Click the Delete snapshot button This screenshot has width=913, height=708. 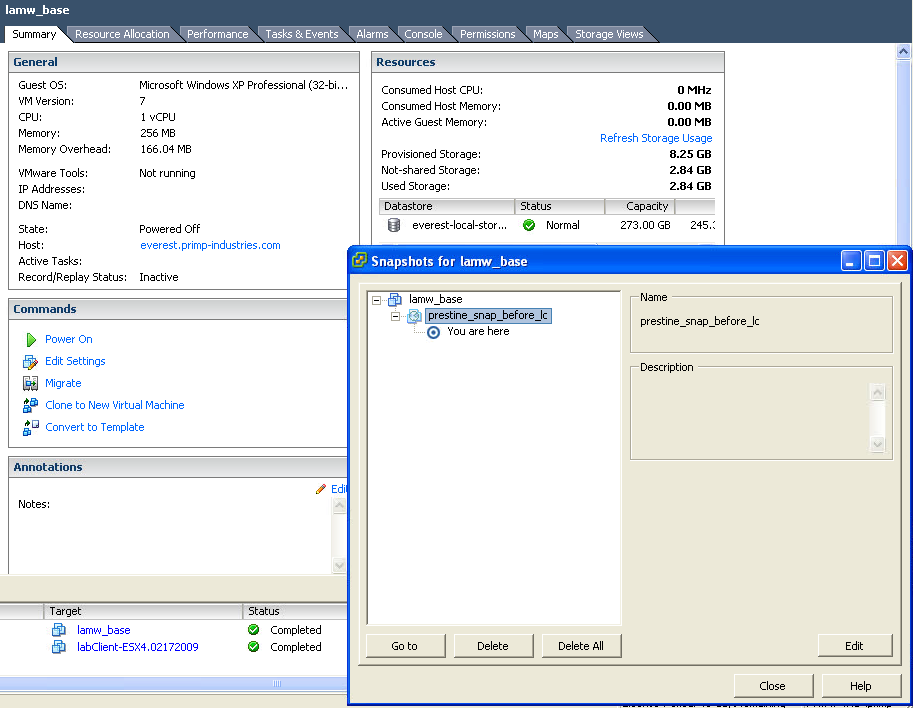click(493, 646)
